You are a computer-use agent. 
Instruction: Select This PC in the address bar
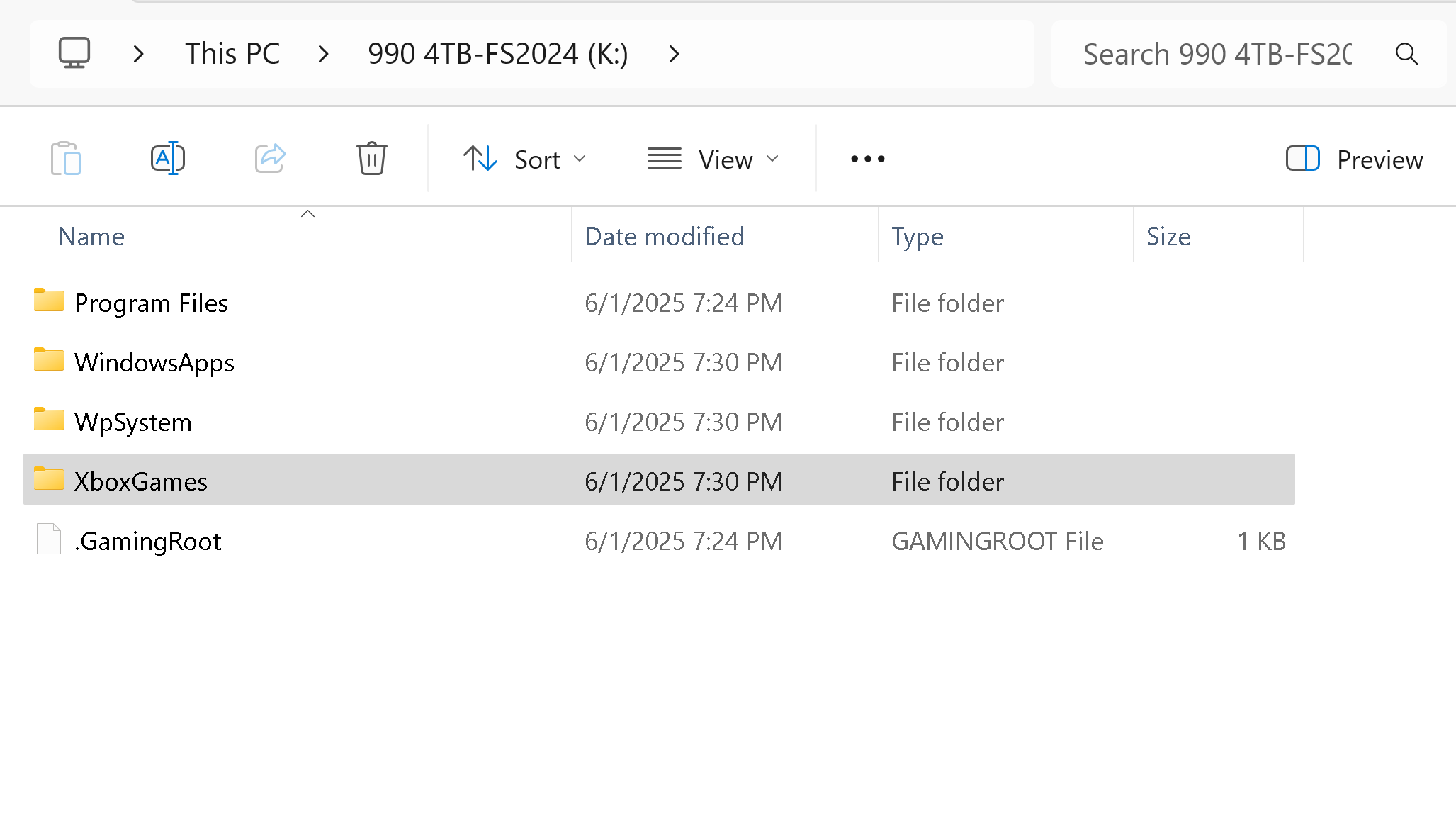232,53
